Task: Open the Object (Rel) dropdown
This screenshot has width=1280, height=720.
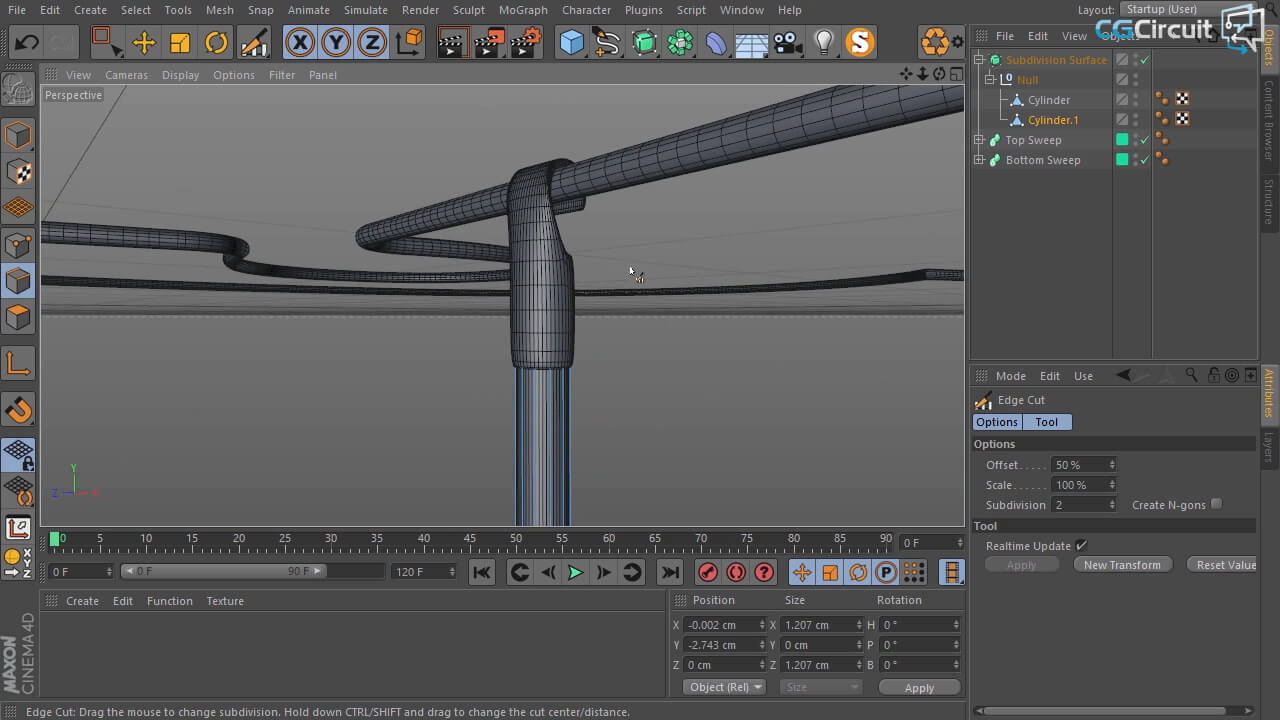Action: (725, 687)
